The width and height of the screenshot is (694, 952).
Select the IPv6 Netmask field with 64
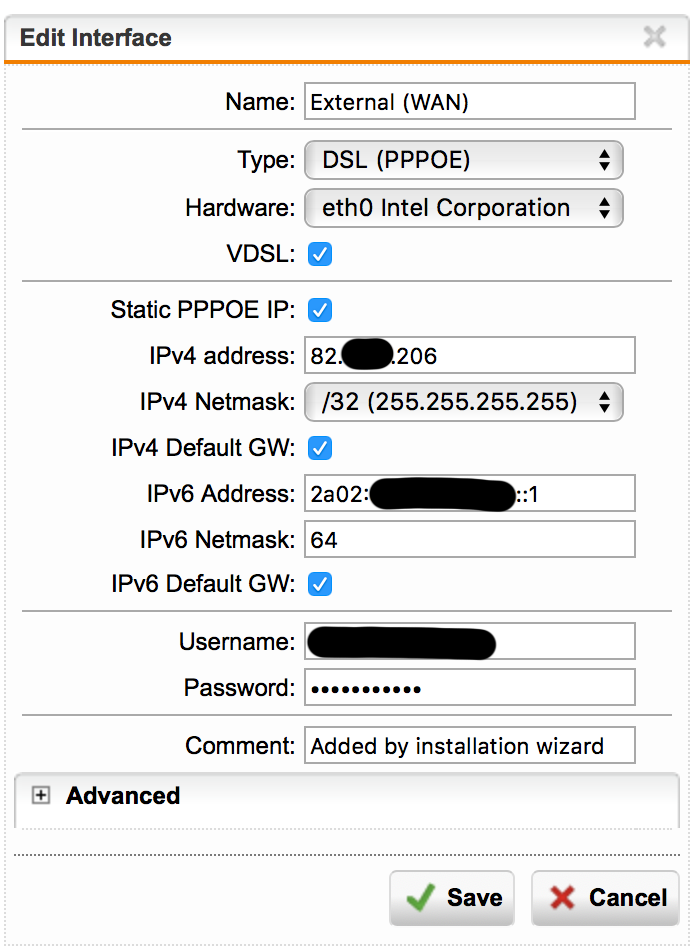(x=470, y=539)
